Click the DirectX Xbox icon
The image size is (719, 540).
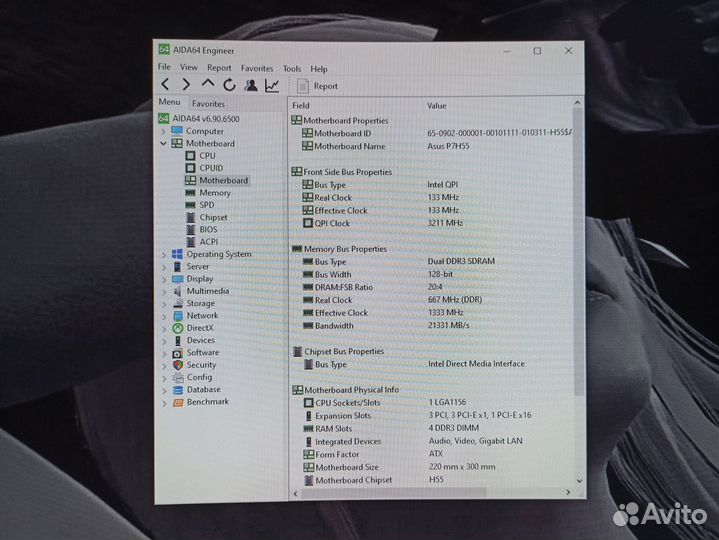pos(178,328)
